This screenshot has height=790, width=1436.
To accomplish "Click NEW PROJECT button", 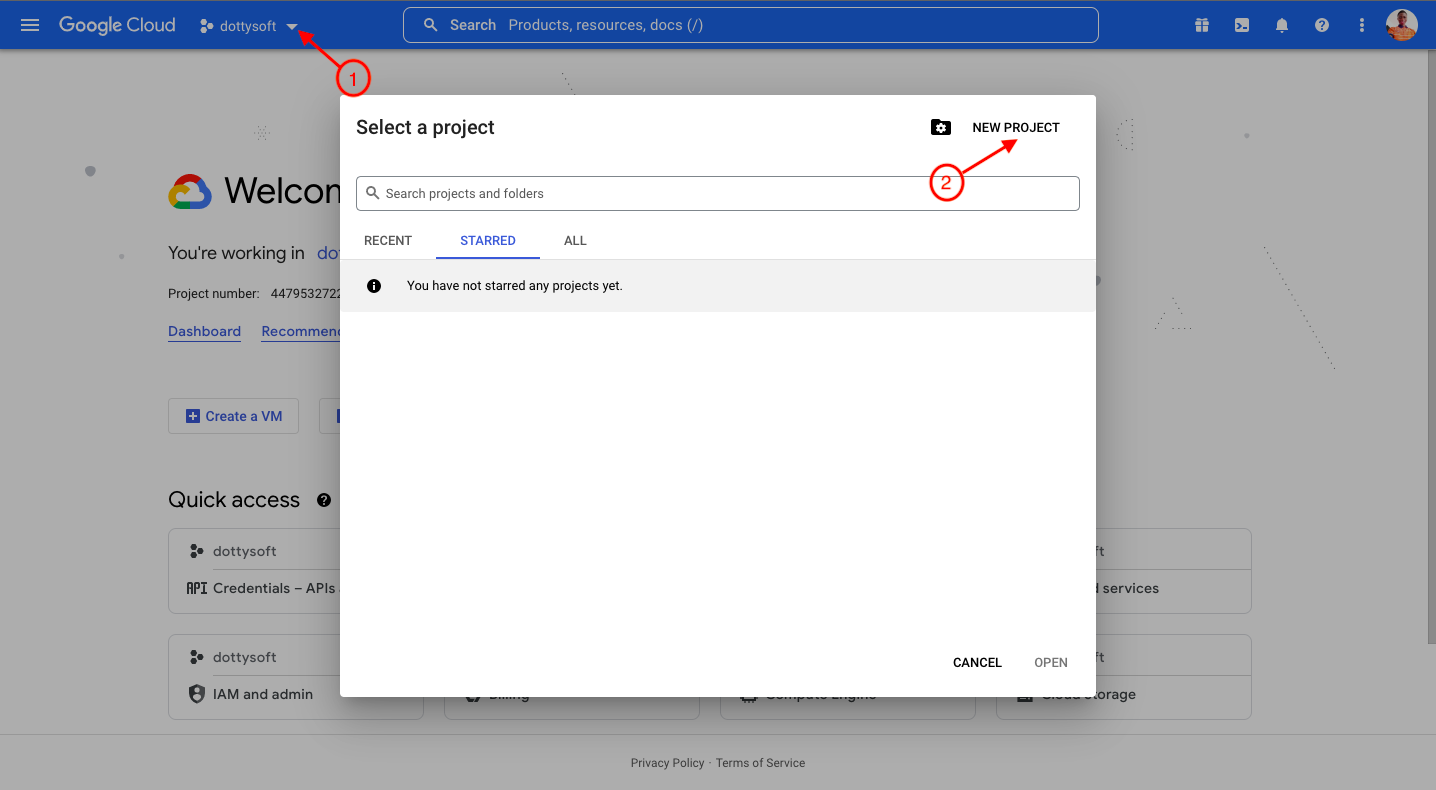I will click(1016, 127).
